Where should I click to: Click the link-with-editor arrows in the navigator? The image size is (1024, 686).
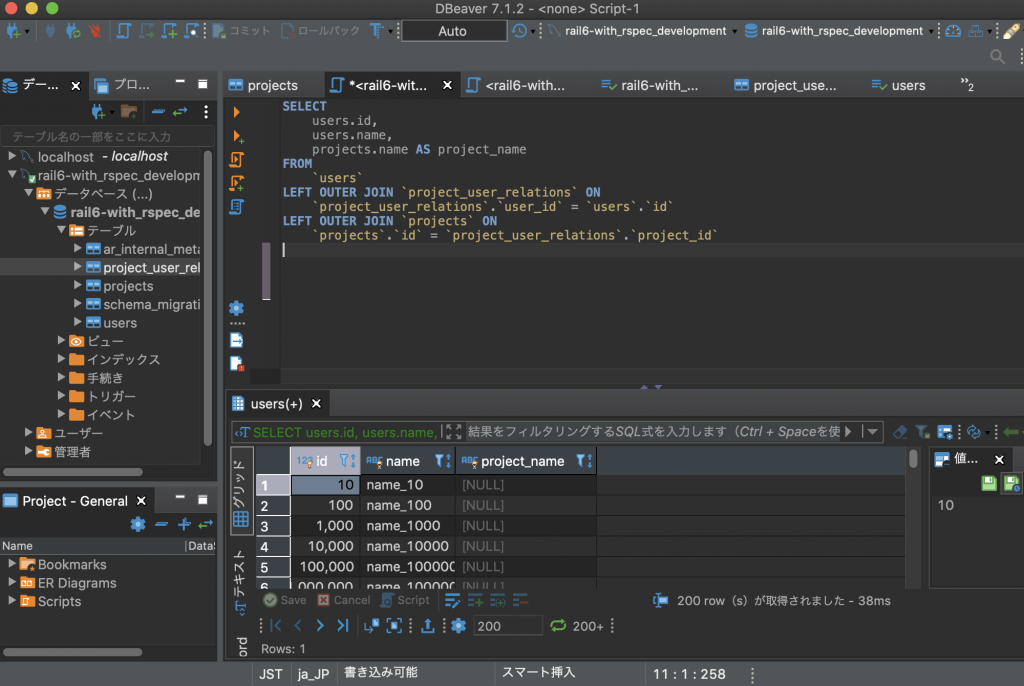coord(180,111)
